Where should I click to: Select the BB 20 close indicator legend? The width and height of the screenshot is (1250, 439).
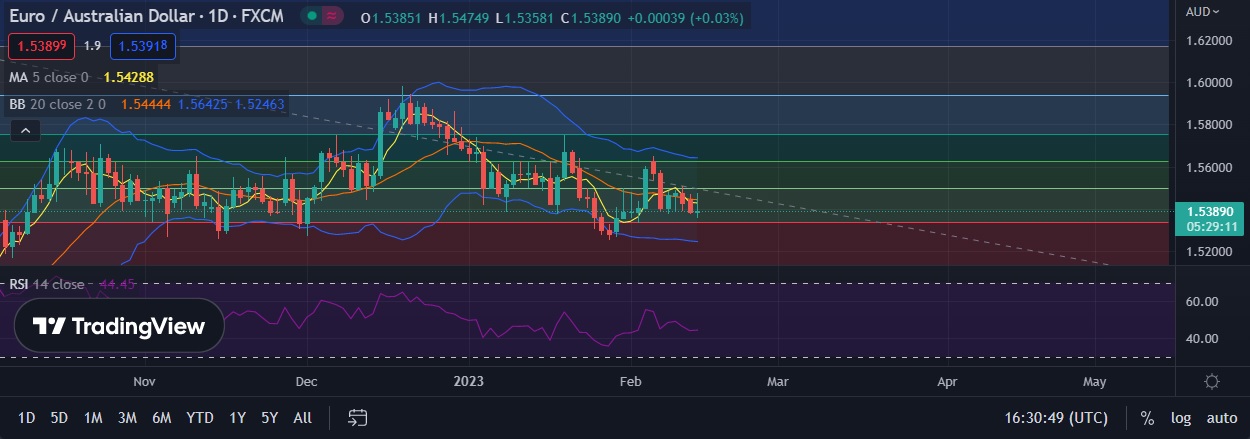(x=60, y=103)
